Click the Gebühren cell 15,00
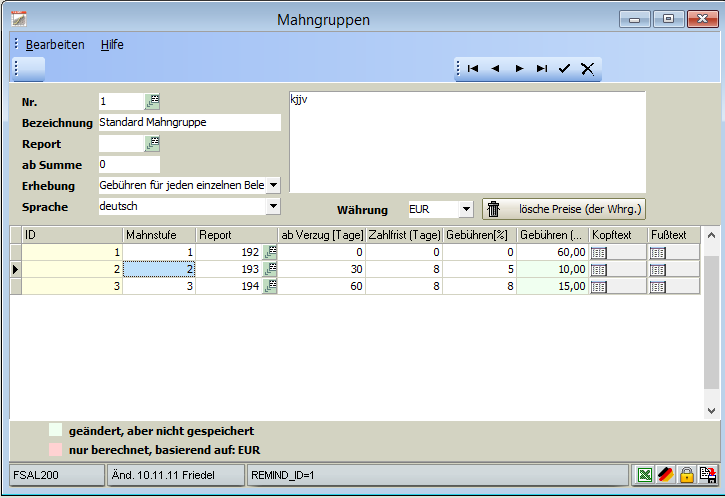 pyautogui.click(x=552, y=286)
